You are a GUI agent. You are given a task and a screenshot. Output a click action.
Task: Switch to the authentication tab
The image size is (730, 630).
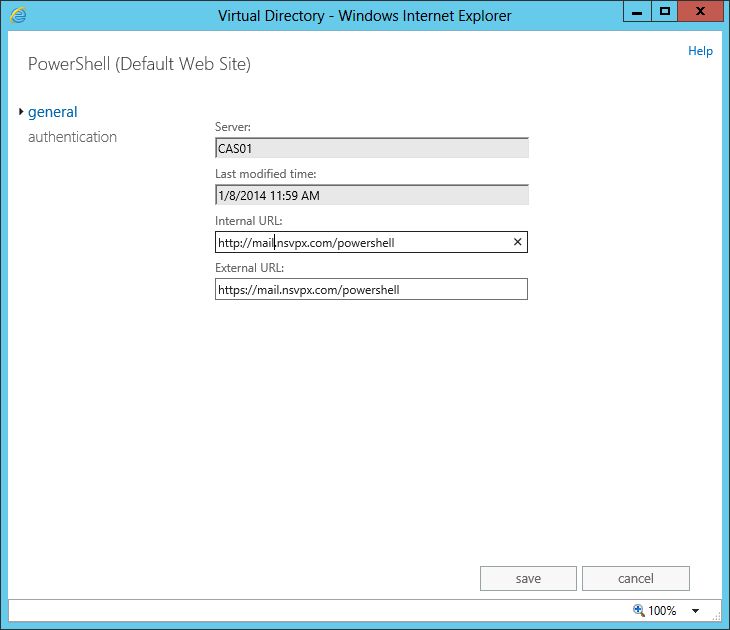click(72, 137)
